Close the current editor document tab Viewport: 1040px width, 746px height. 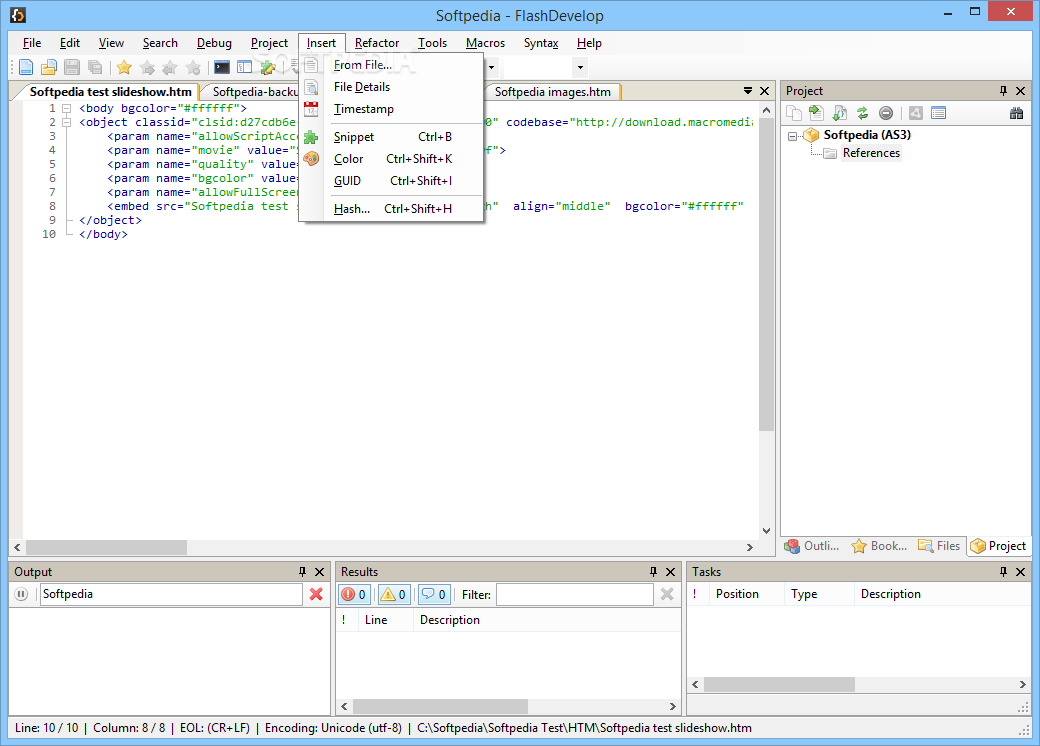pos(764,91)
